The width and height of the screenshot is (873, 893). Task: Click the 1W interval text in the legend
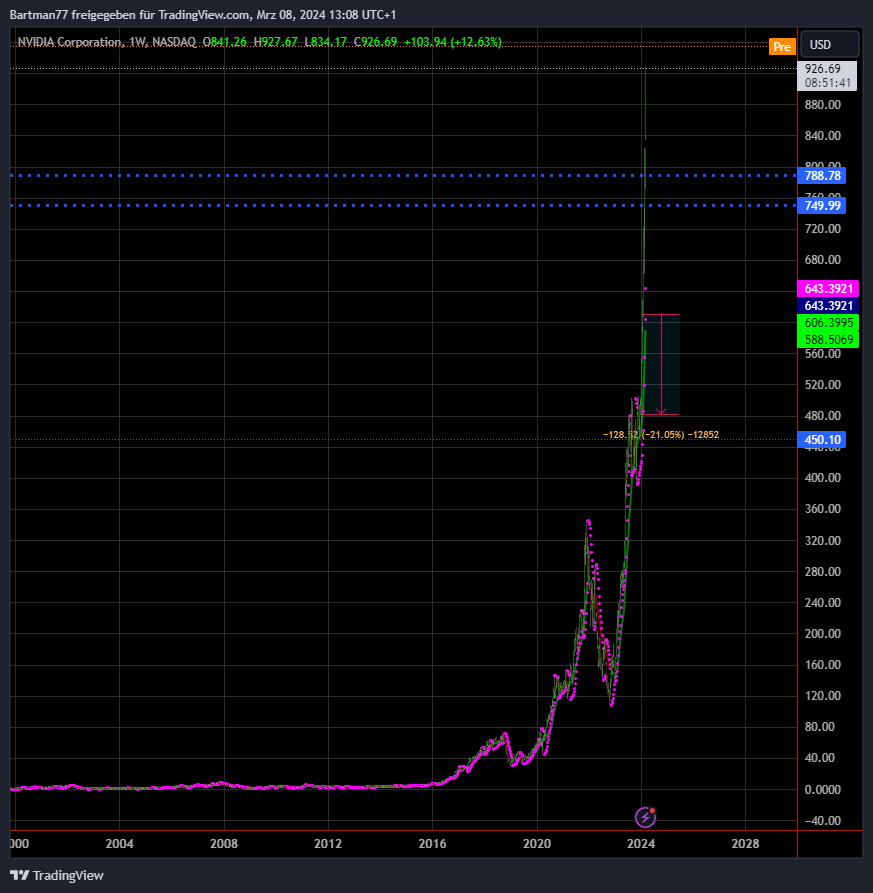tap(137, 42)
